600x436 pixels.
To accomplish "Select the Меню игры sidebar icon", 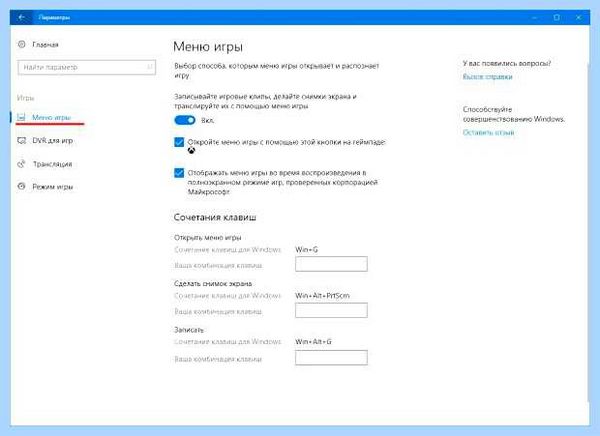I will click(21, 117).
